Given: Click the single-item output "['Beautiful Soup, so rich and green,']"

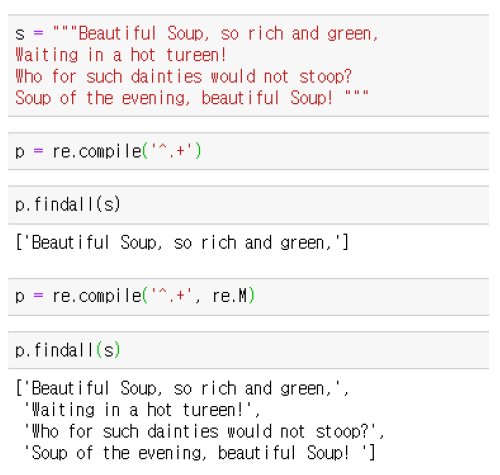Looking at the screenshot, I should (x=182, y=242).
